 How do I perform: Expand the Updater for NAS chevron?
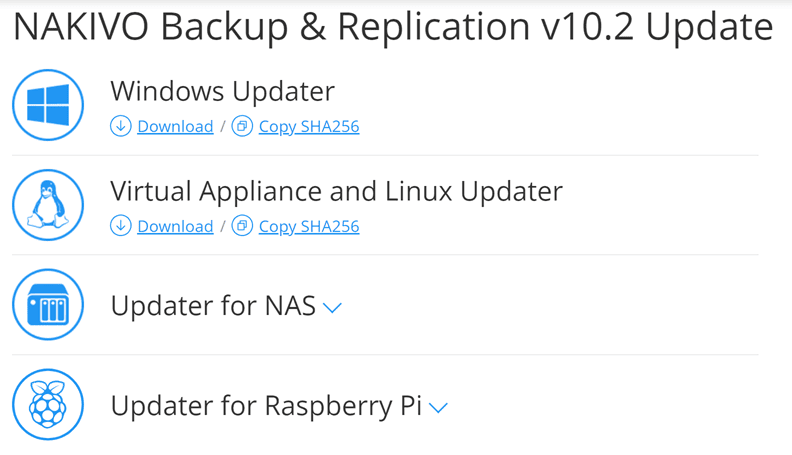(333, 308)
